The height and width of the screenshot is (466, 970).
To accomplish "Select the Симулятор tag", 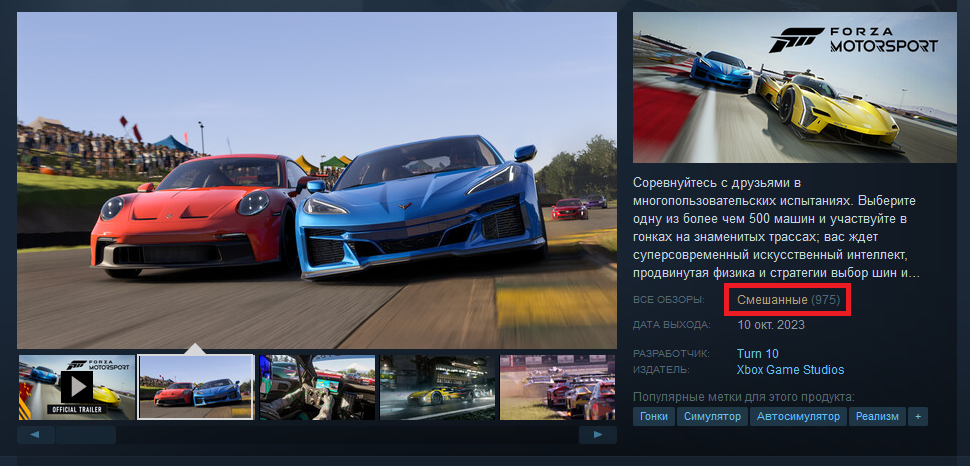I will (712, 416).
